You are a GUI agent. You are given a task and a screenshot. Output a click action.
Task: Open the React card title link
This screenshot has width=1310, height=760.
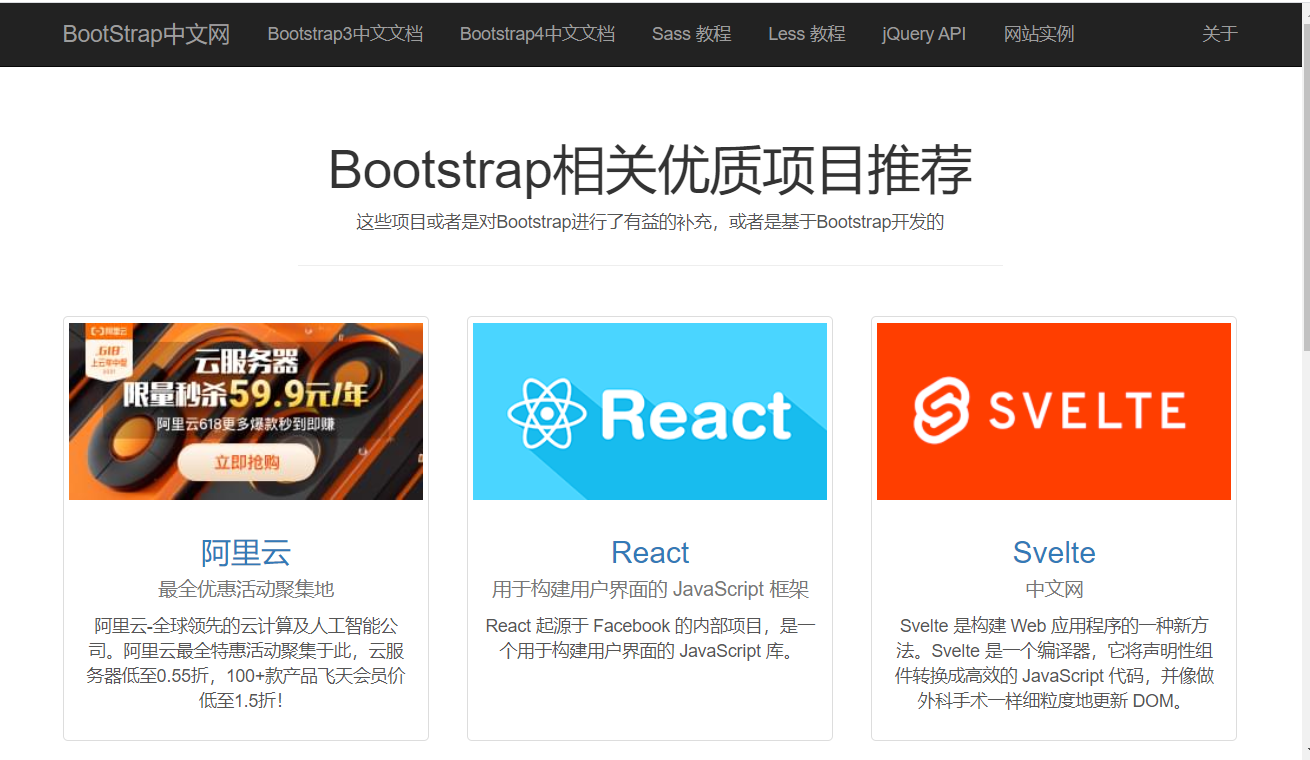(649, 551)
